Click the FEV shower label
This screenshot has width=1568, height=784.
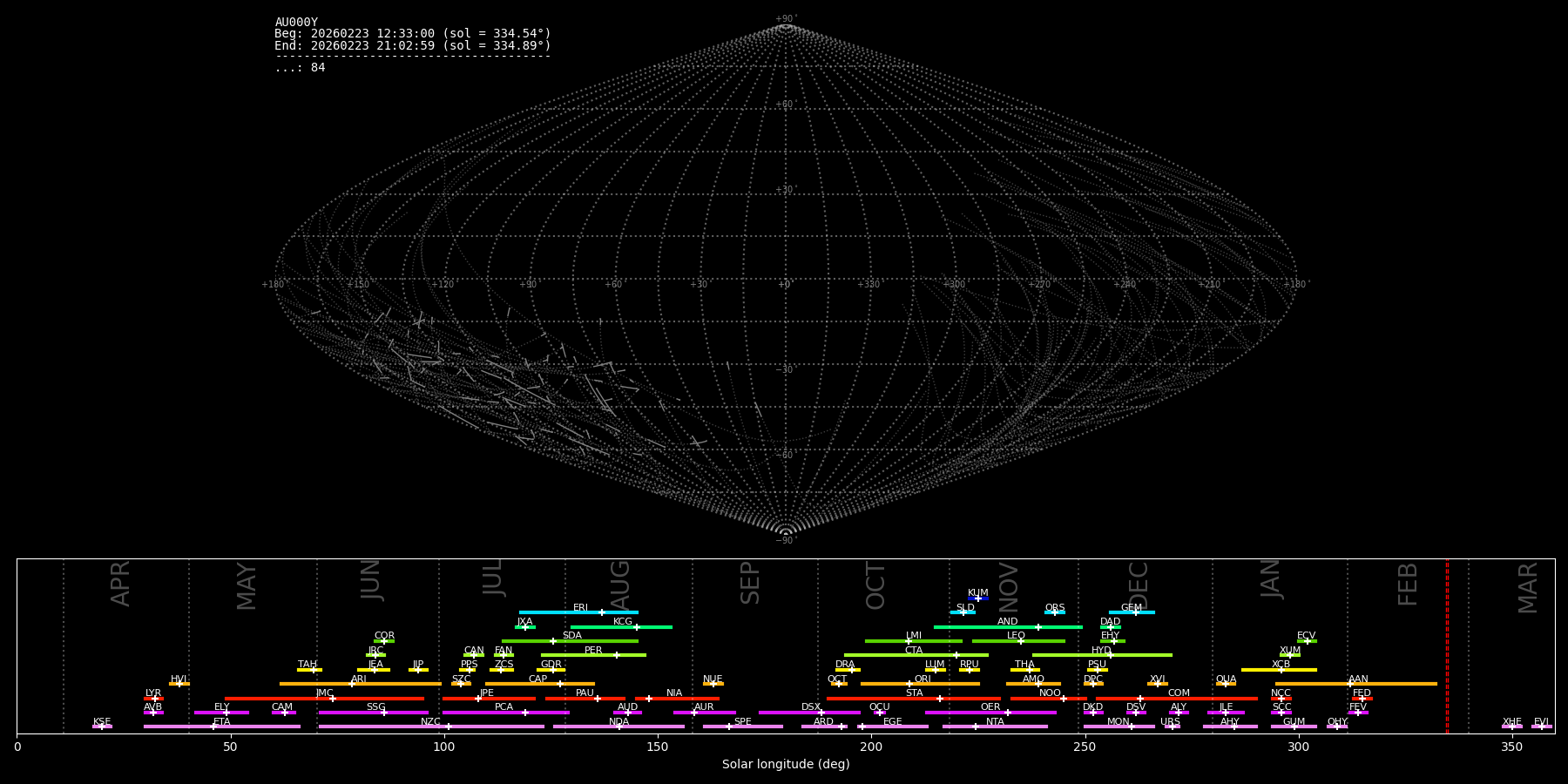tap(1358, 707)
